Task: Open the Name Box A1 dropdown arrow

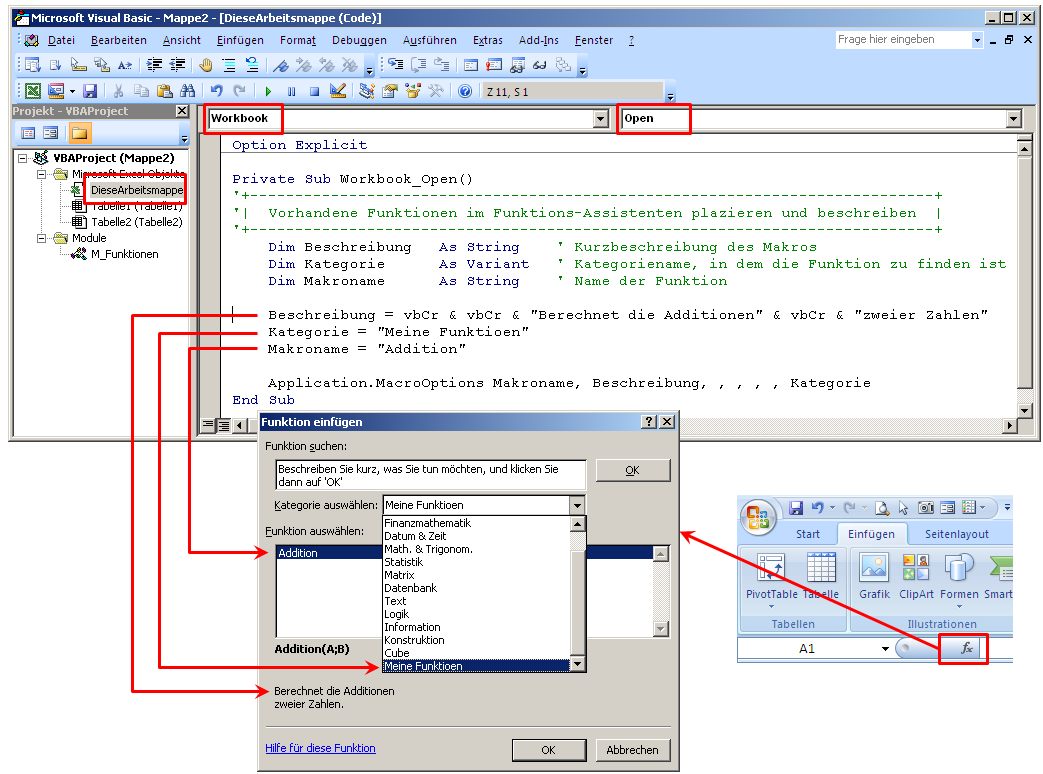Action: pyautogui.click(x=885, y=648)
